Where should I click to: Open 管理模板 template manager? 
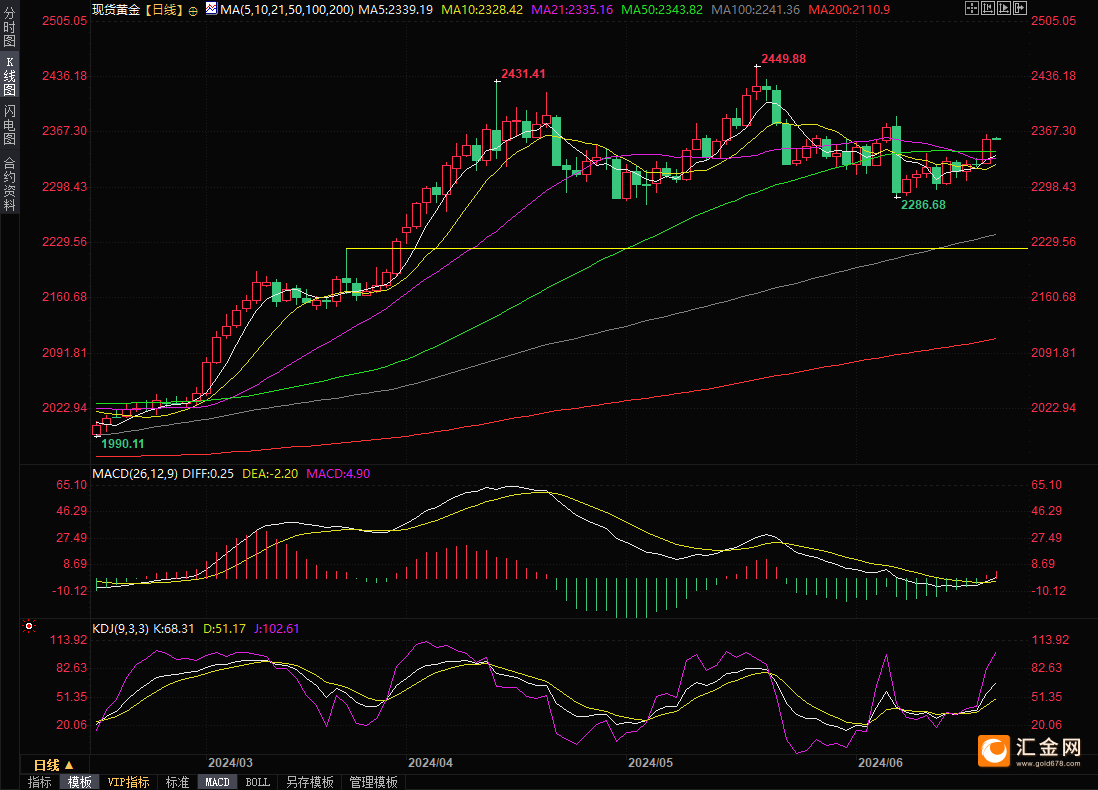(x=373, y=782)
